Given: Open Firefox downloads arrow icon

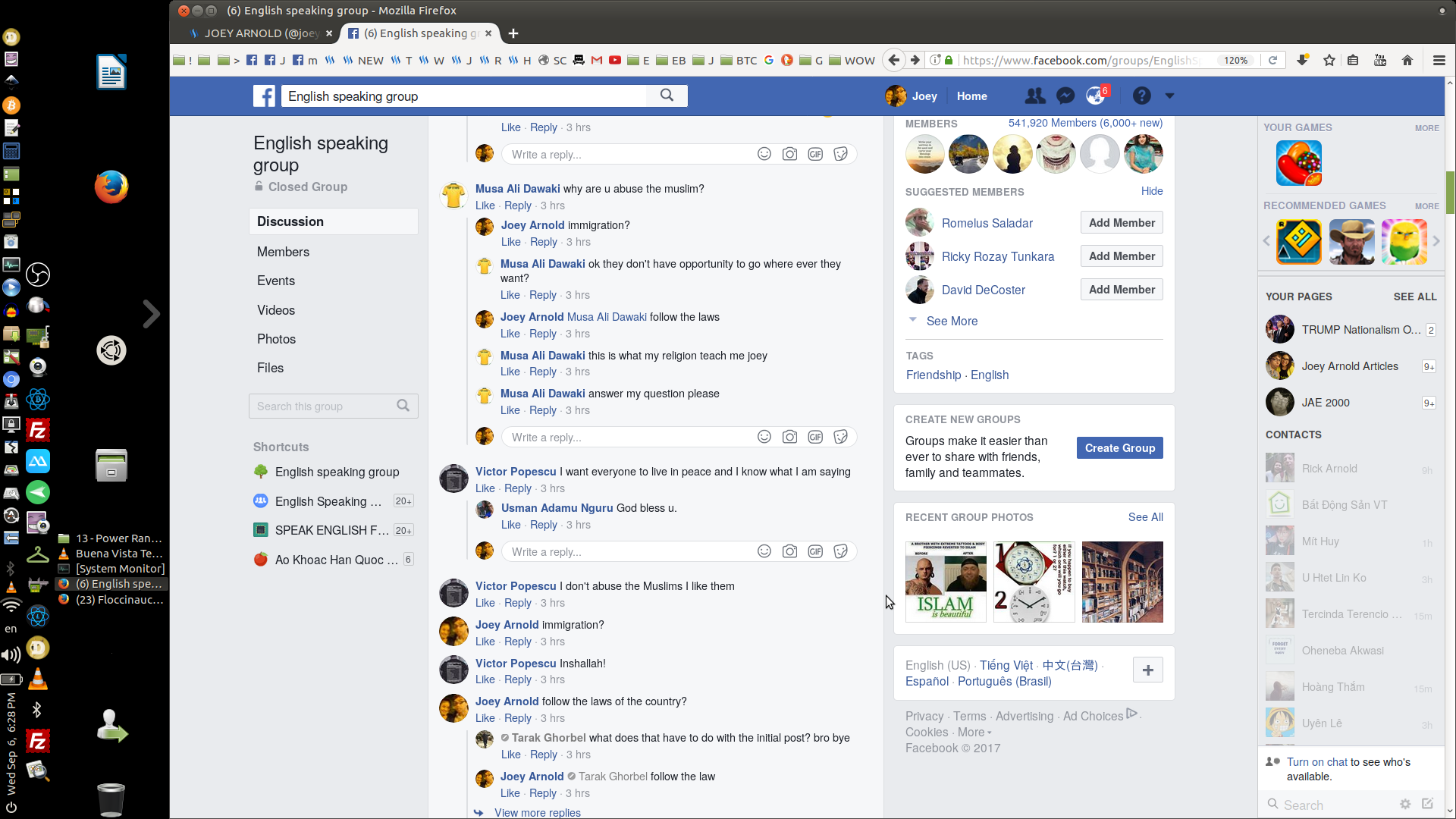Looking at the screenshot, I should tap(1302, 61).
